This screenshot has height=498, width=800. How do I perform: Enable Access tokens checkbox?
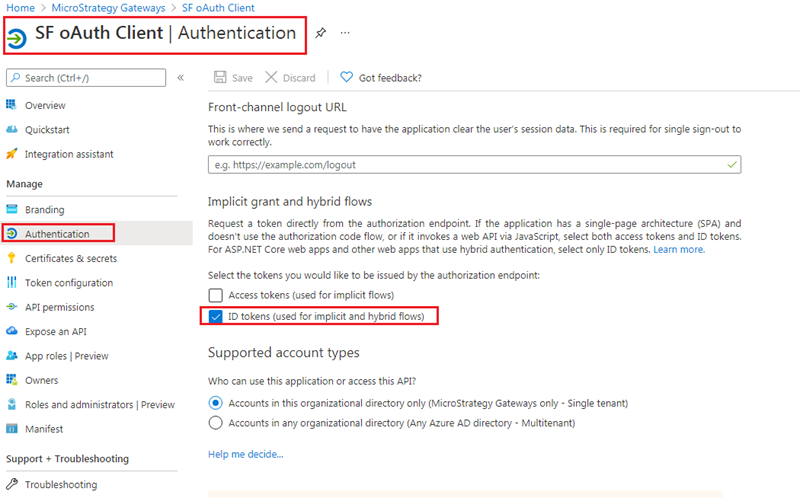click(x=215, y=295)
